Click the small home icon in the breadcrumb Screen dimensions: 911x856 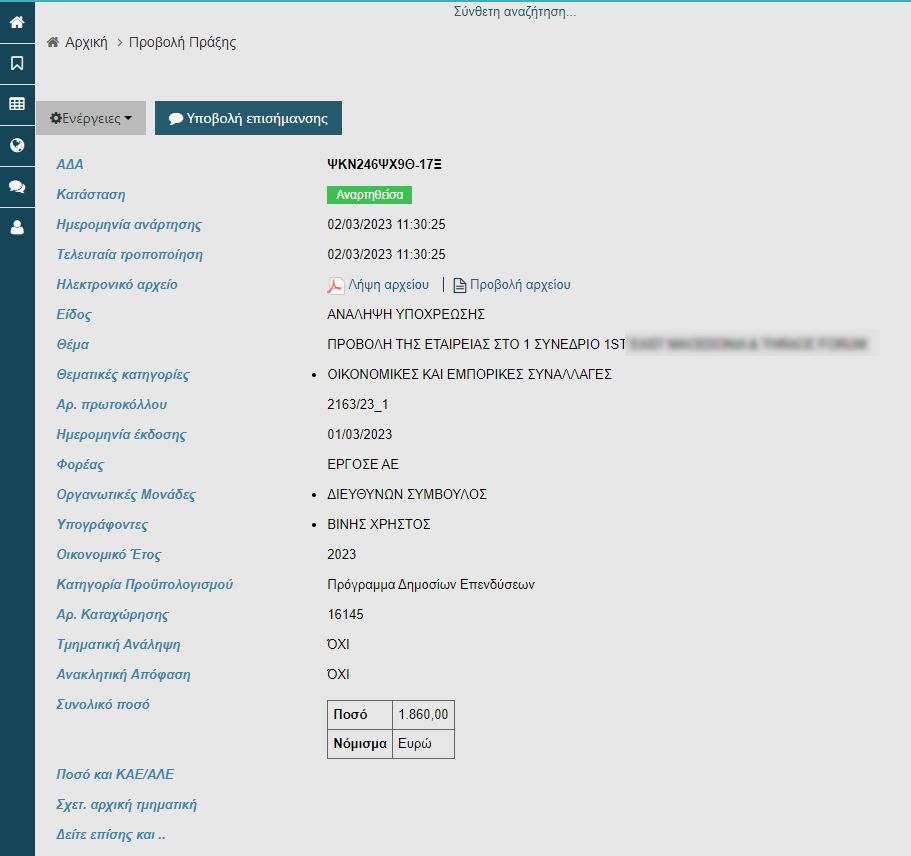pos(53,43)
